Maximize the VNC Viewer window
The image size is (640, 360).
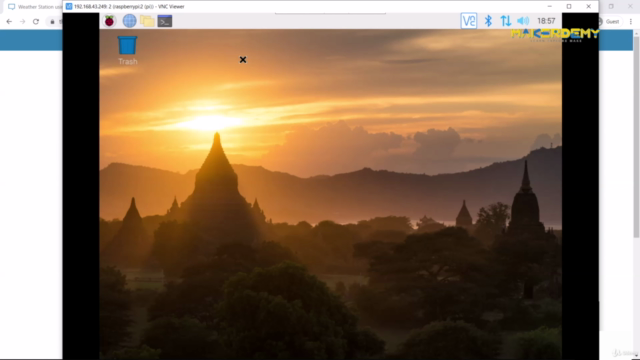point(569,7)
